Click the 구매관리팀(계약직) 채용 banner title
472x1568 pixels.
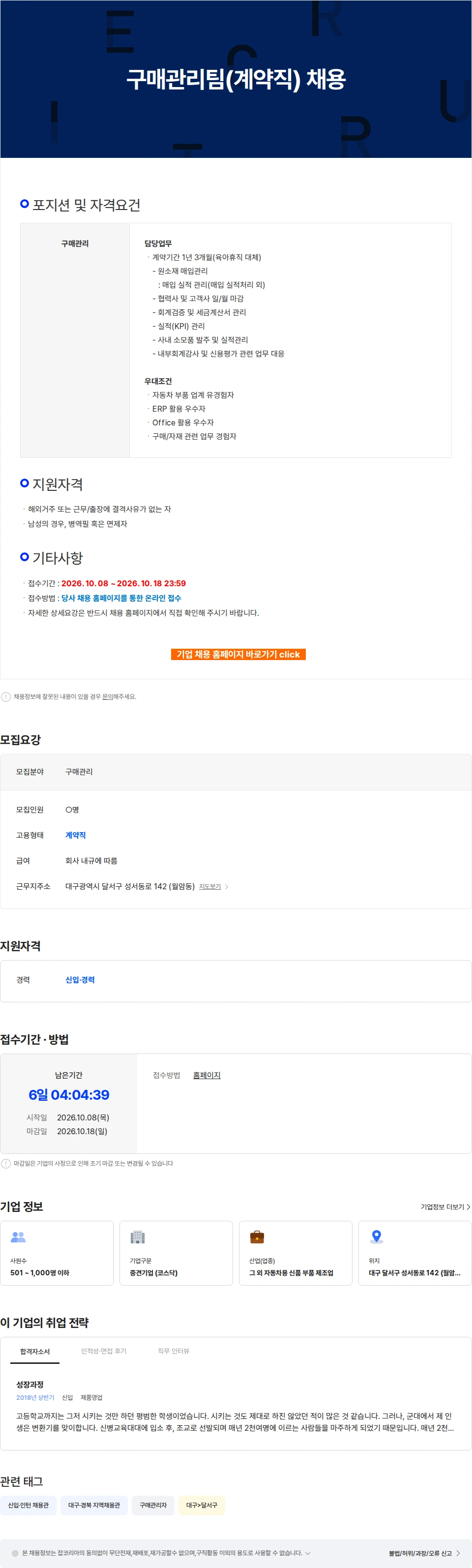tap(236, 79)
